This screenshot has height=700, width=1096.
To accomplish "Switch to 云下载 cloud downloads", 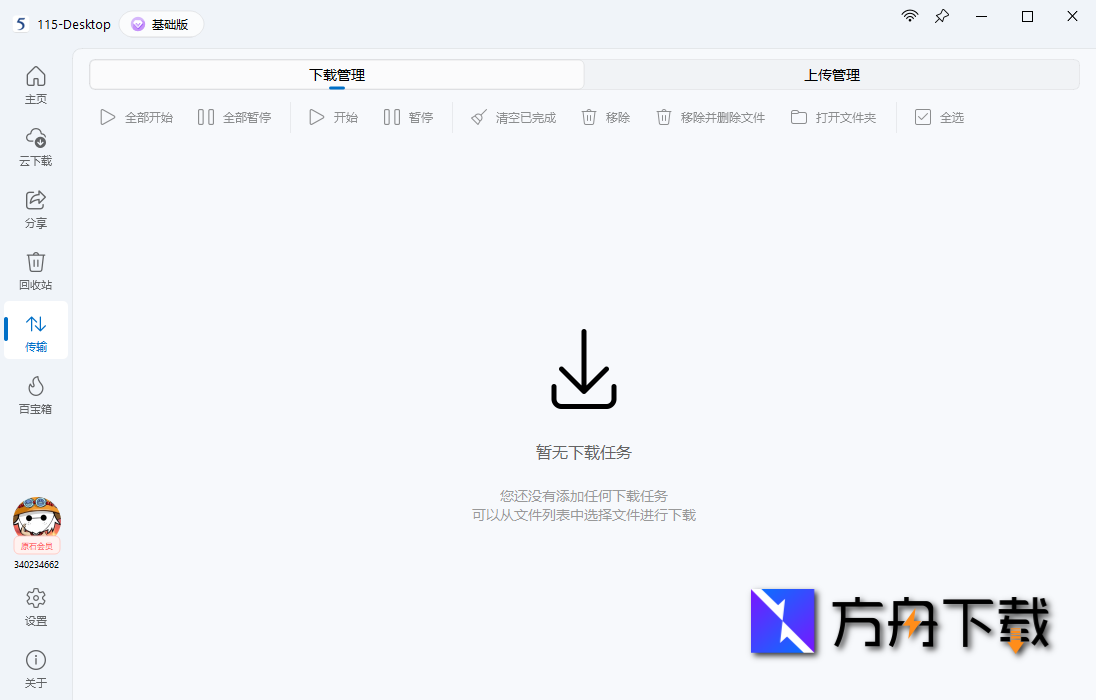I will [35, 147].
